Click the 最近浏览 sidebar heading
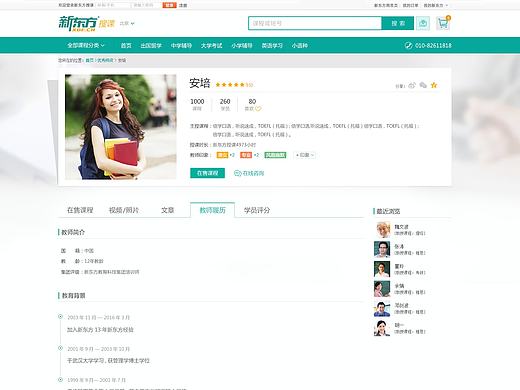Viewport: 520px width, 390px height. click(388, 211)
